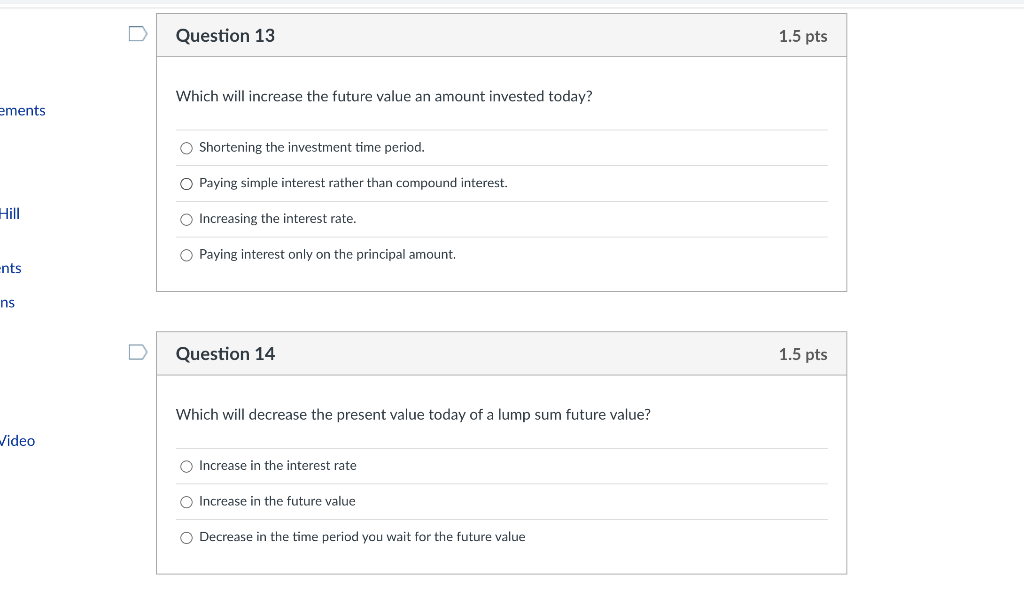The height and width of the screenshot is (613, 1024).
Task: Select 'Decrease in the time period' answer
Action: (186, 537)
